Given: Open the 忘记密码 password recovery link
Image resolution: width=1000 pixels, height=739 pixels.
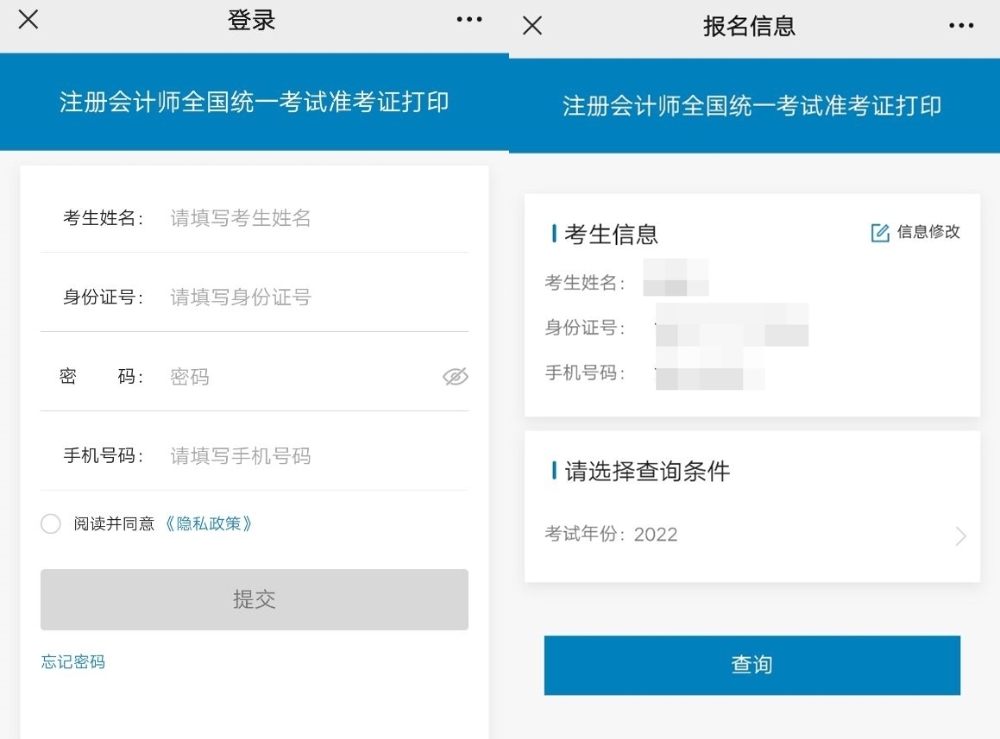Looking at the screenshot, I should (72, 661).
